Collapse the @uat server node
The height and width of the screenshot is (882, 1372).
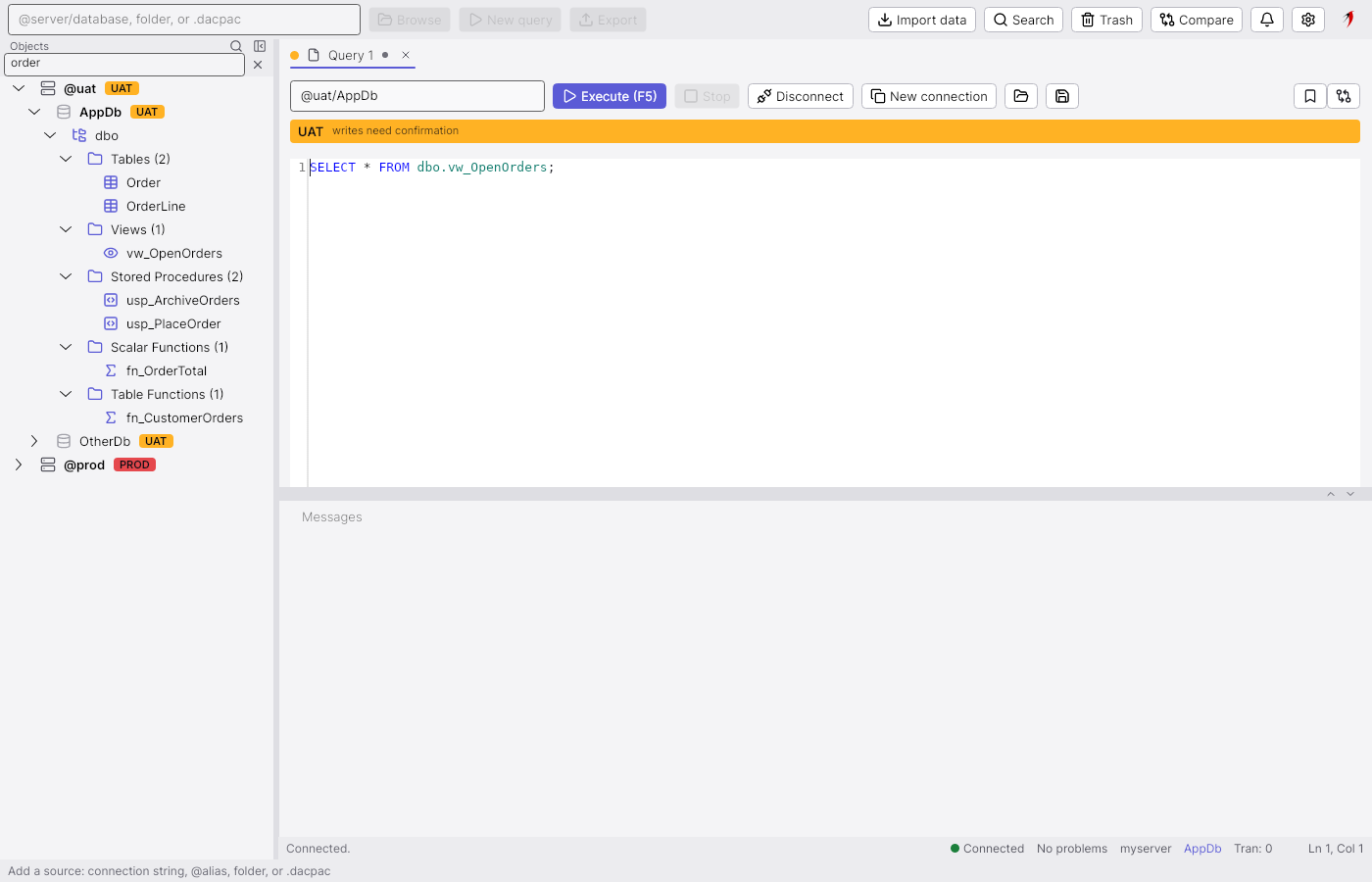(19, 88)
